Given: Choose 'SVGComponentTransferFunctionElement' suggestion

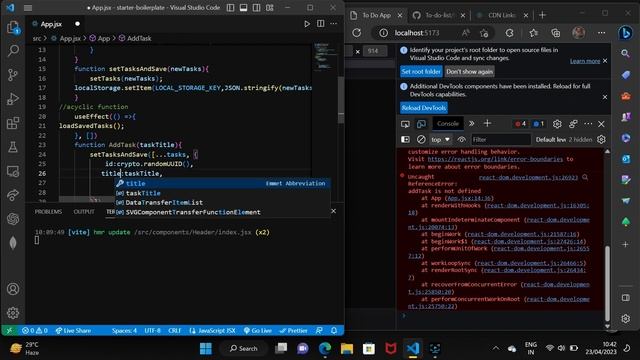Looking at the screenshot, I should pos(222,212).
